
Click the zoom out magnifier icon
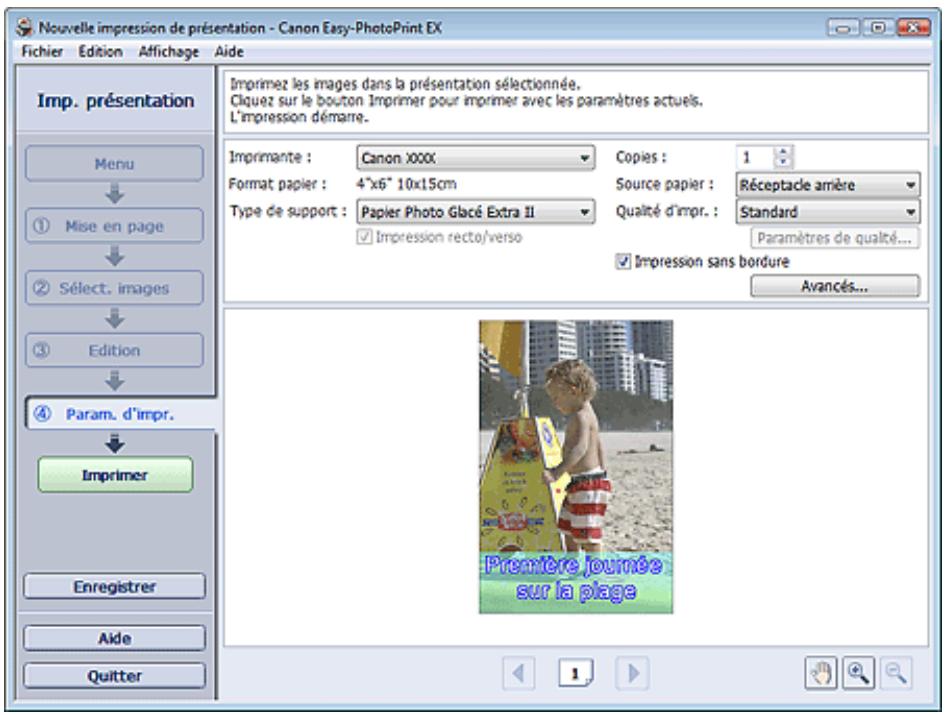[896, 673]
